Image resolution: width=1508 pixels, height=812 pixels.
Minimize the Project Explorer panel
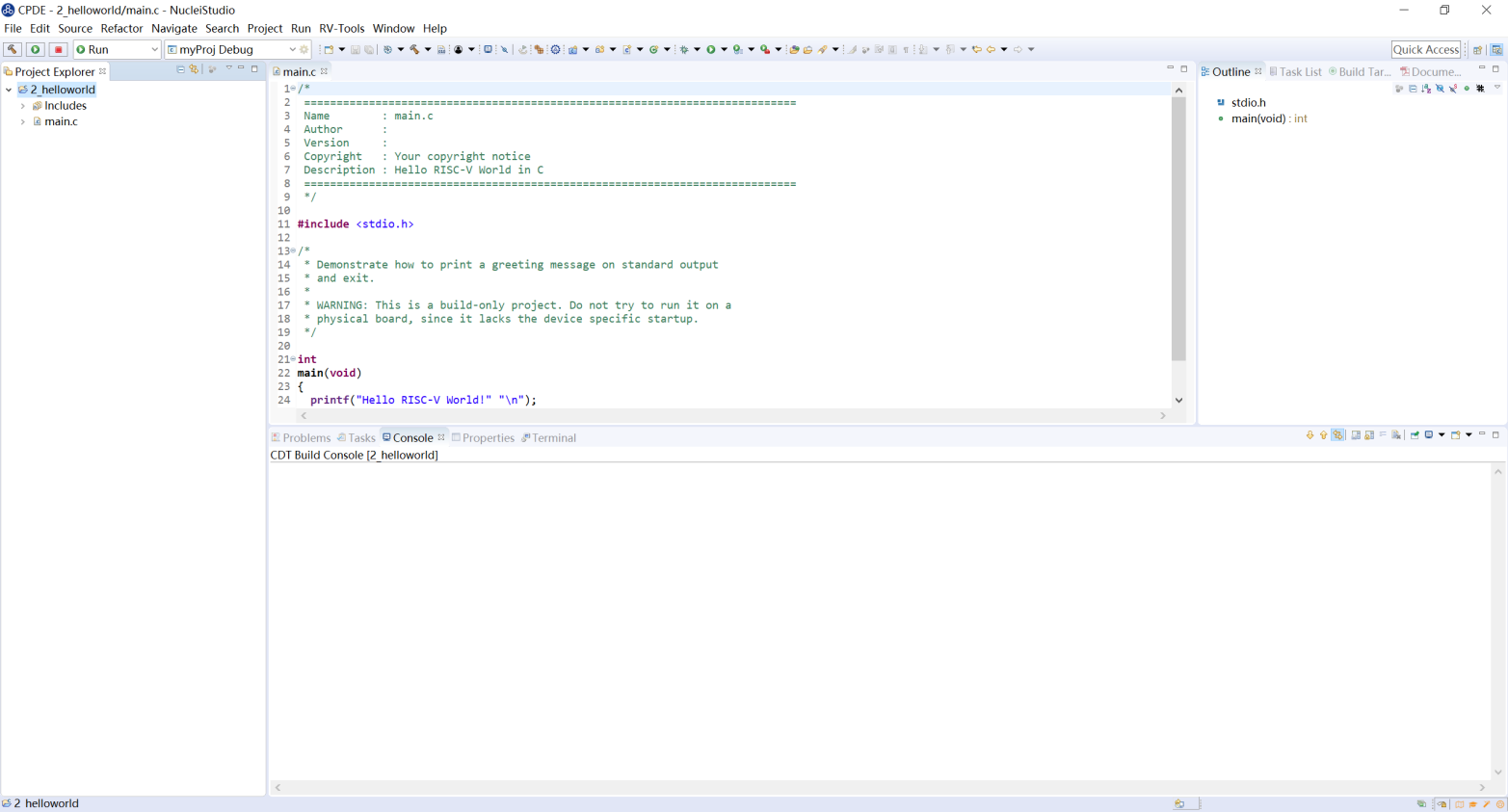pos(241,68)
